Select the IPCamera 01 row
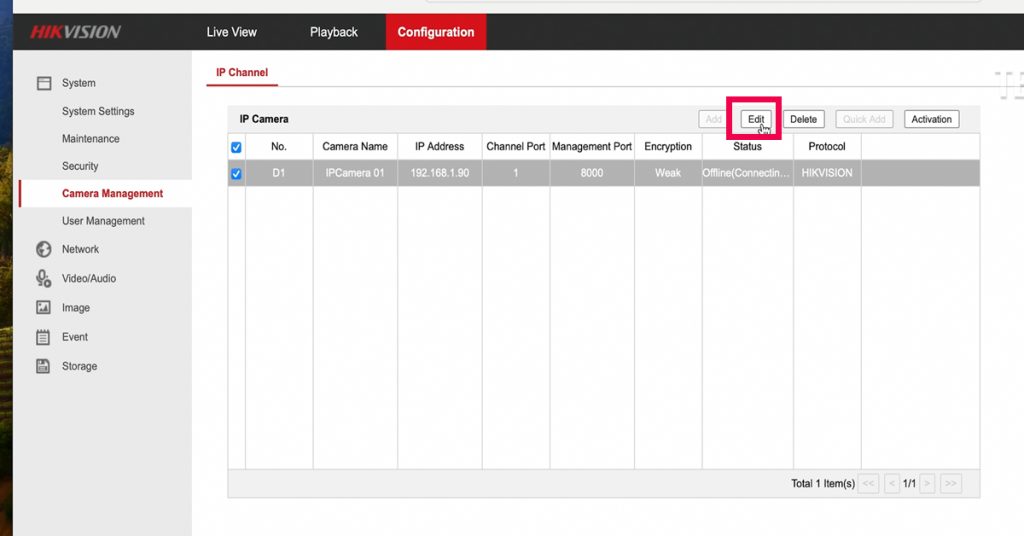Image resolution: width=1024 pixels, height=536 pixels. pyautogui.click(x=355, y=173)
